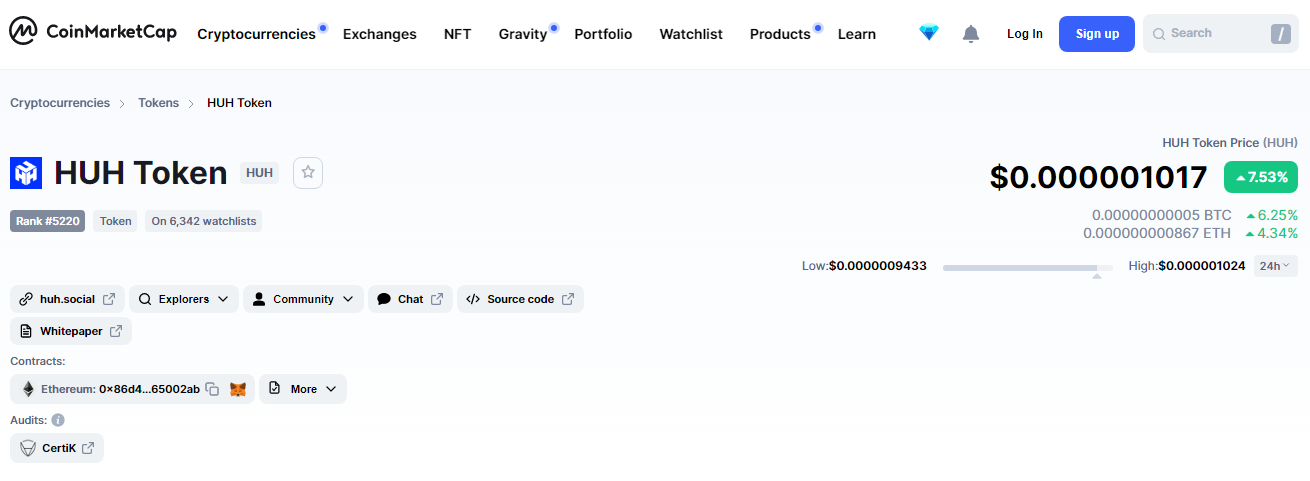Add HUH Token to watchlist with star
This screenshot has width=1310, height=481.
[x=308, y=172]
